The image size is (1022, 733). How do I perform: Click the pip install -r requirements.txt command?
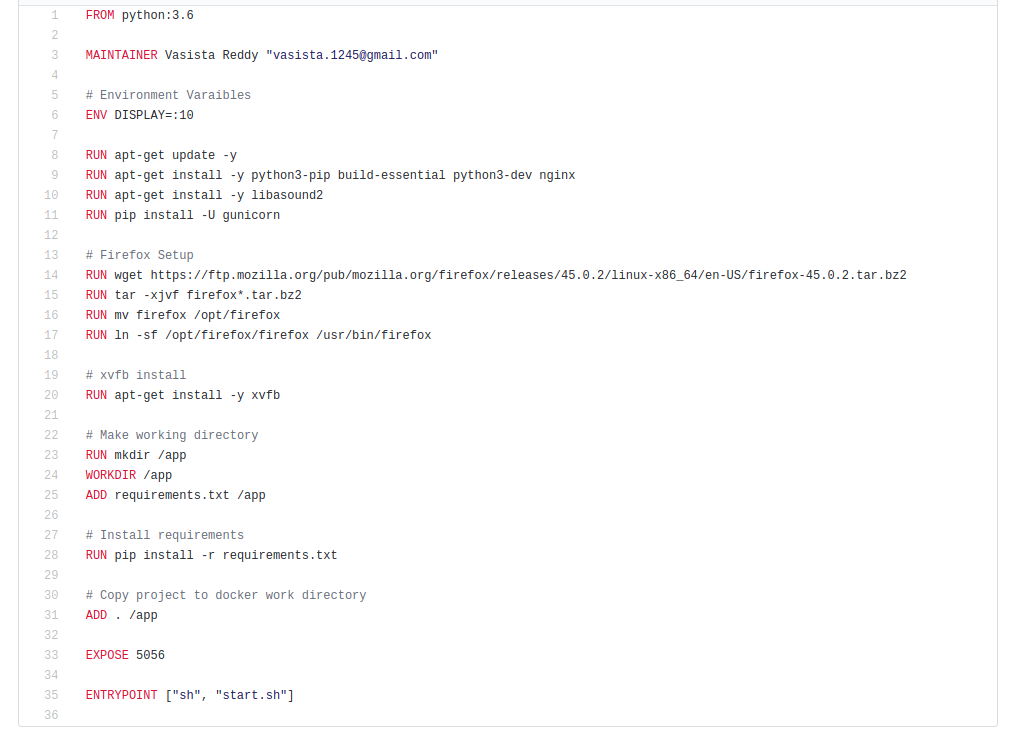[225, 555]
